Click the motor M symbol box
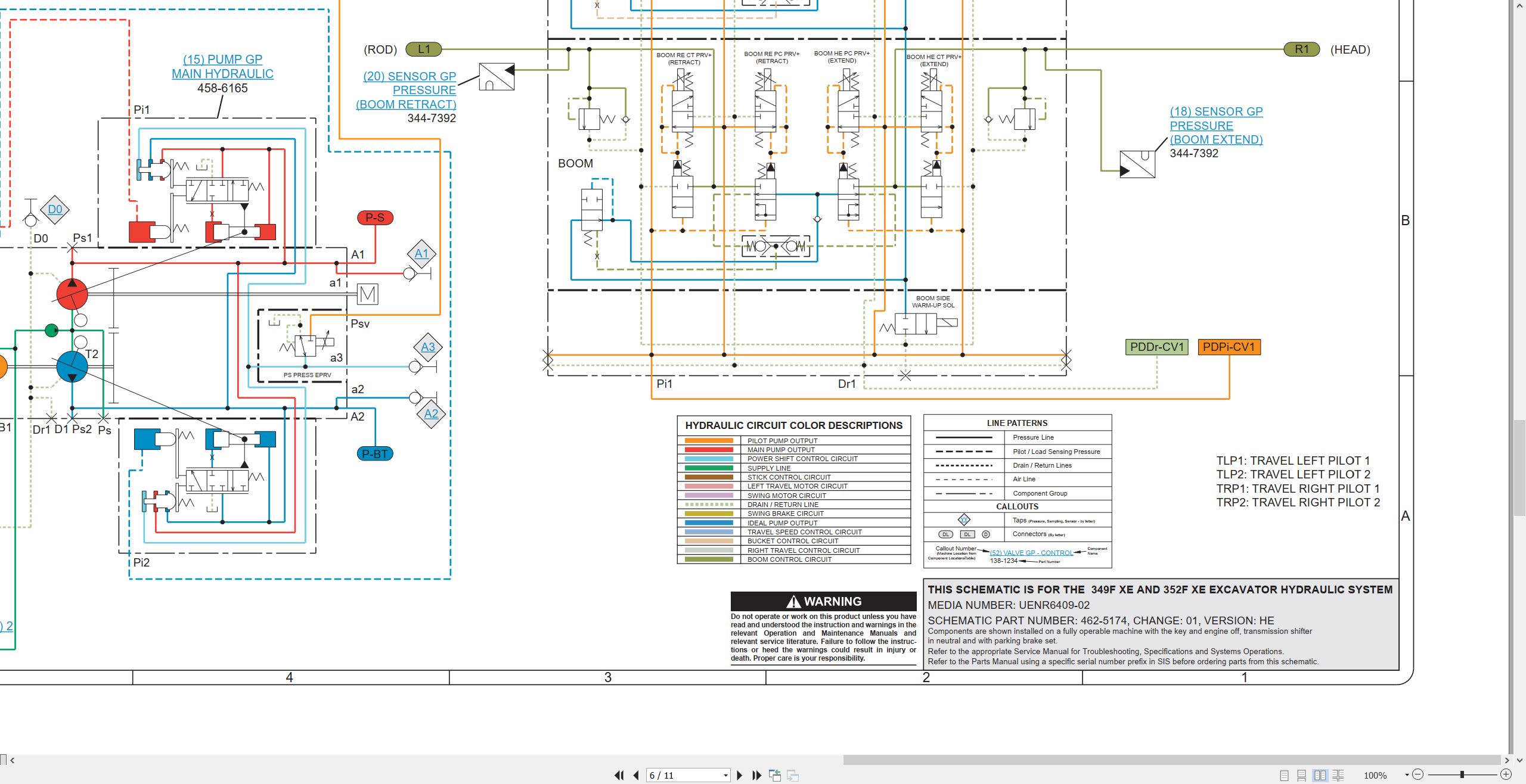The height and width of the screenshot is (784, 1526). (x=368, y=294)
